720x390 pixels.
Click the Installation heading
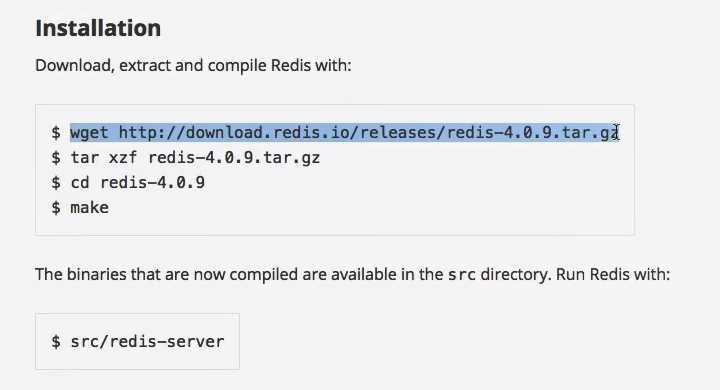click(x=98, y=28)
